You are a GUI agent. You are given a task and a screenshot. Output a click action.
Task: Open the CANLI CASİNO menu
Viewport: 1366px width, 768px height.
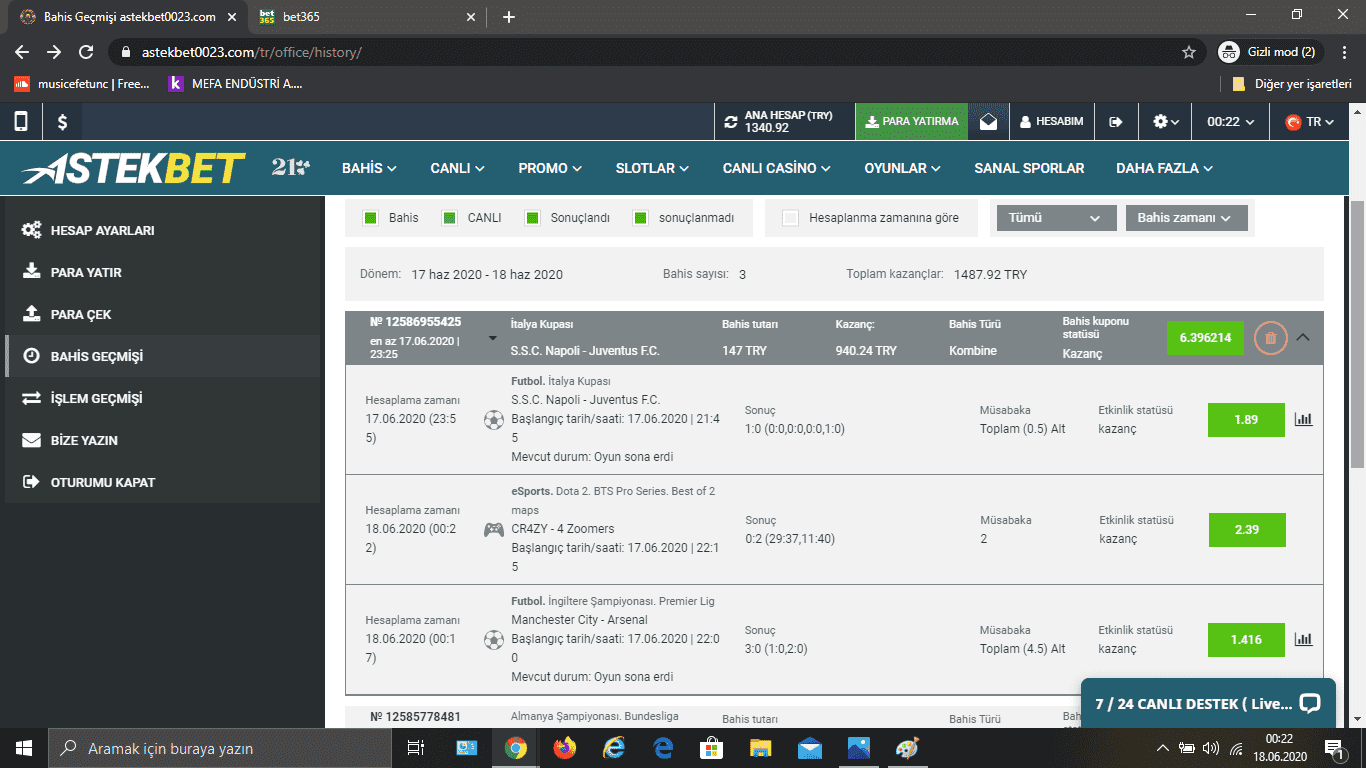tap(779, 168)
